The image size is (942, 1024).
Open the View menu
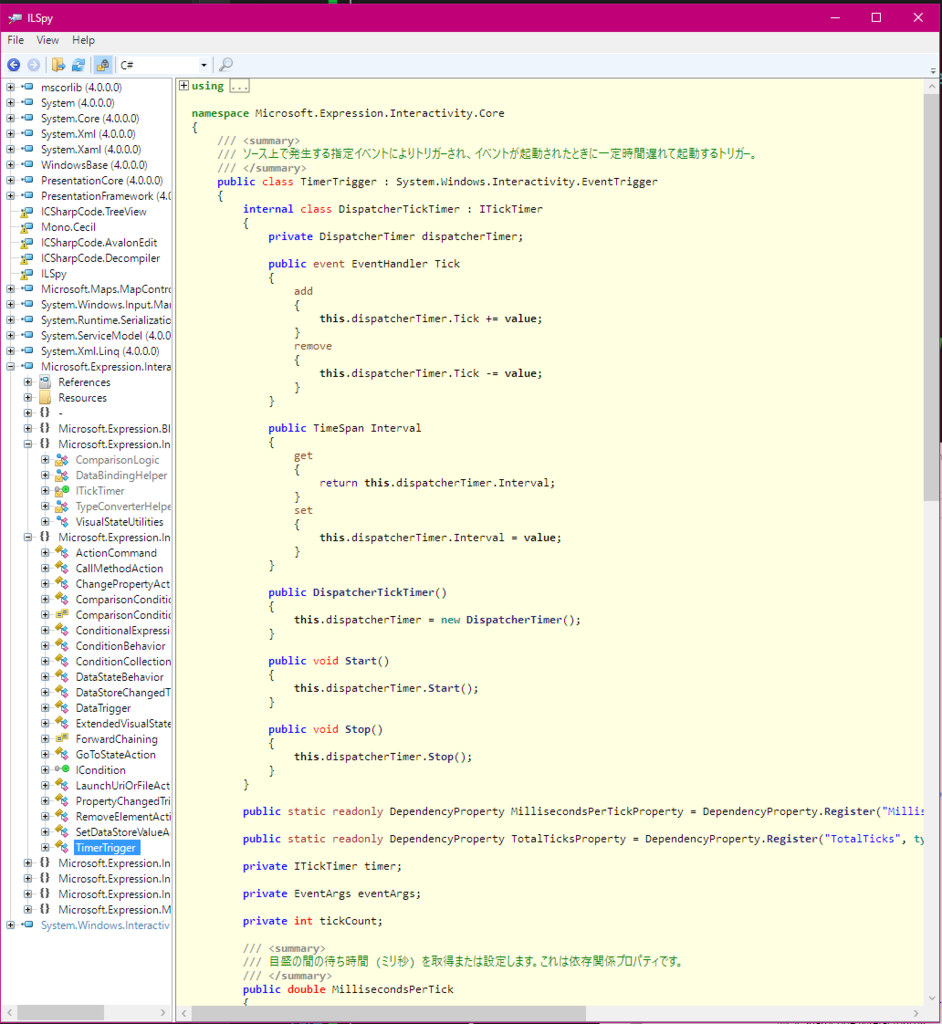pyautogui.click(x=48, y=40)
